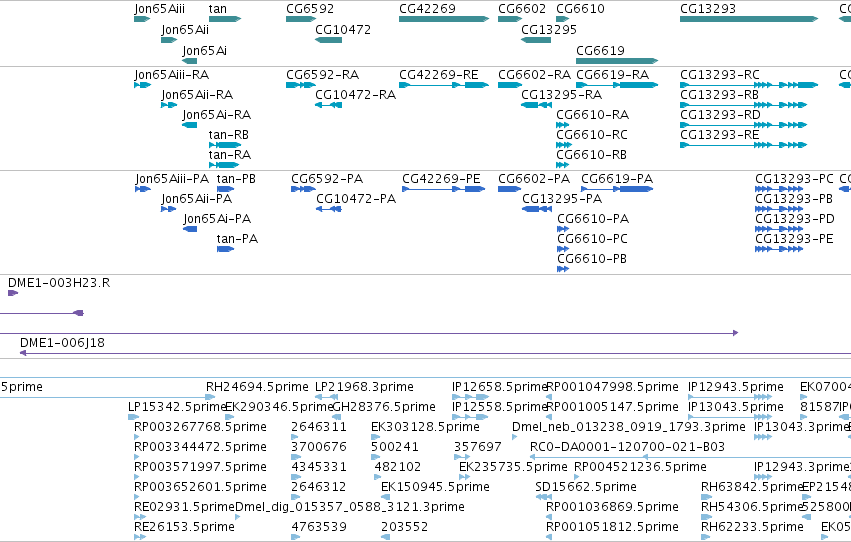
Task: Select transcript Jon65Aiii-RA
Action: (142, 85)
